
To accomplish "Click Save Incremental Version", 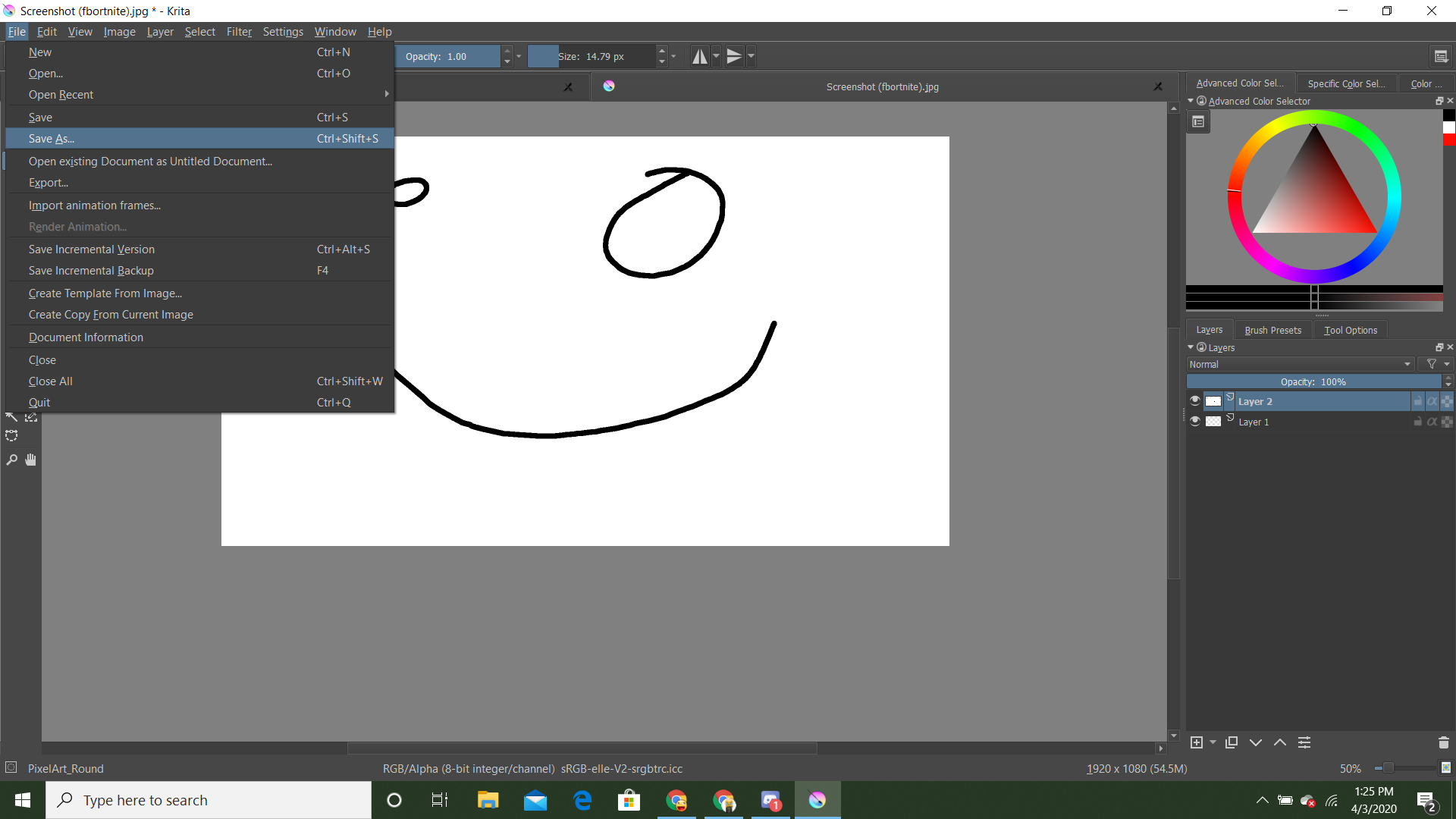I will [x=91, y=249].
